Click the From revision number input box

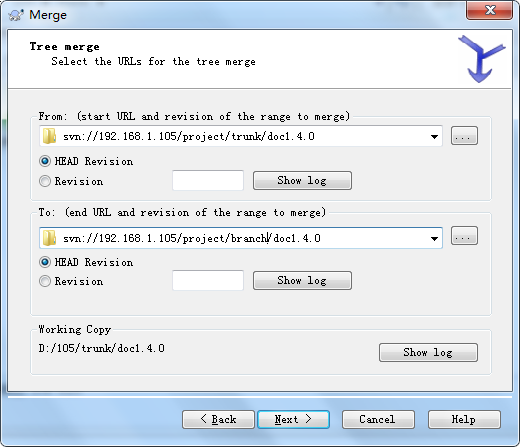208,180
